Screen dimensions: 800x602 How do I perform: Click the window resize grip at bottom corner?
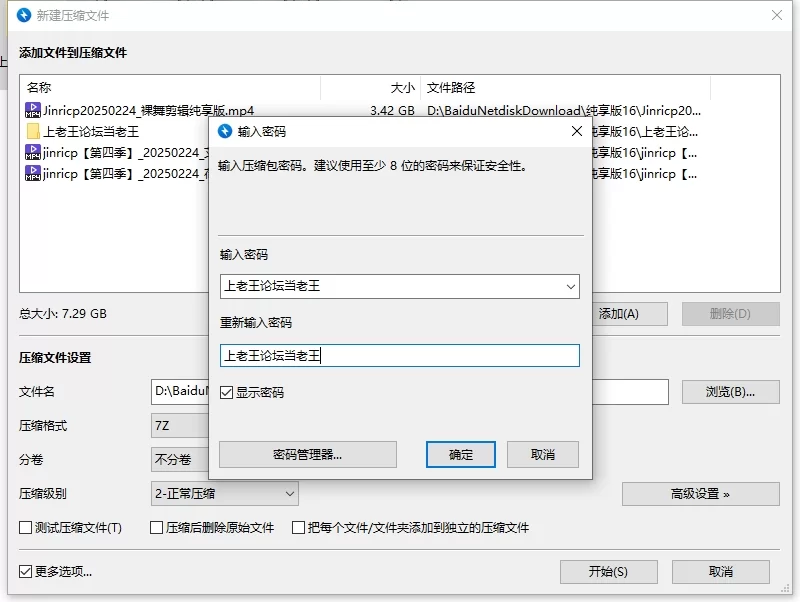tap(785, 588)
